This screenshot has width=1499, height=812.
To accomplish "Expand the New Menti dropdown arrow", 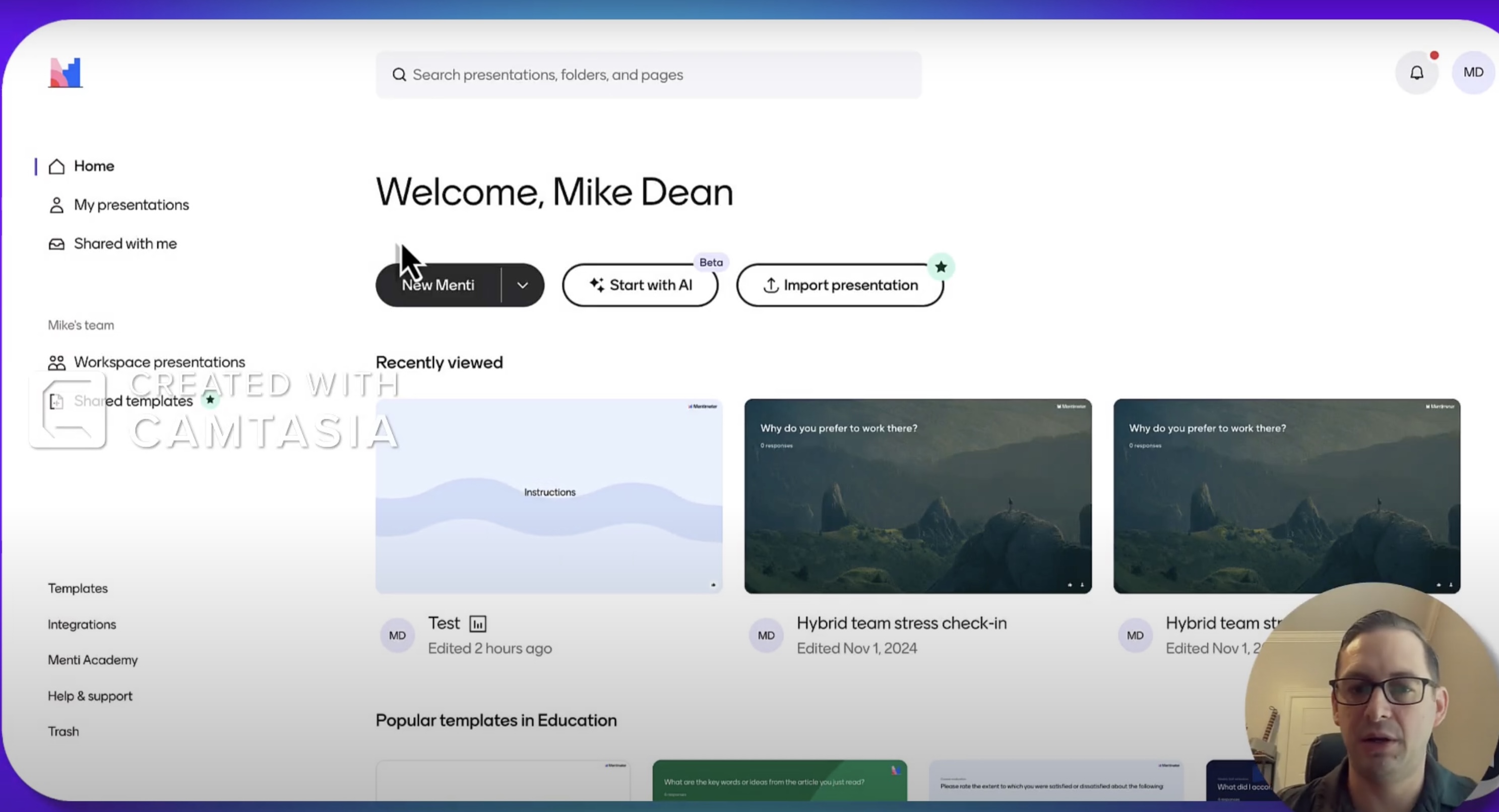I will coord(523,285).
